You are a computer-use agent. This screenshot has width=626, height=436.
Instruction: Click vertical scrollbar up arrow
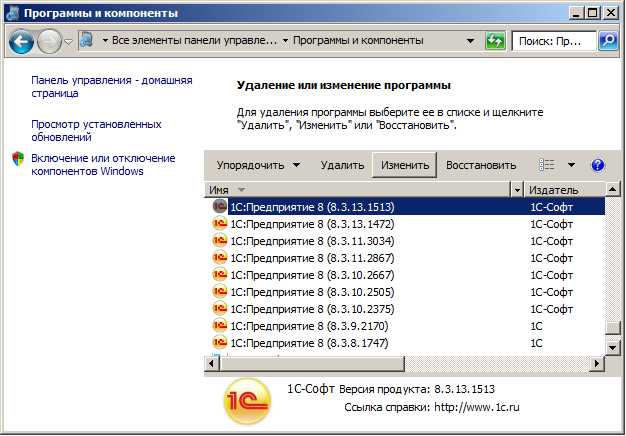[x=612, y=189]
